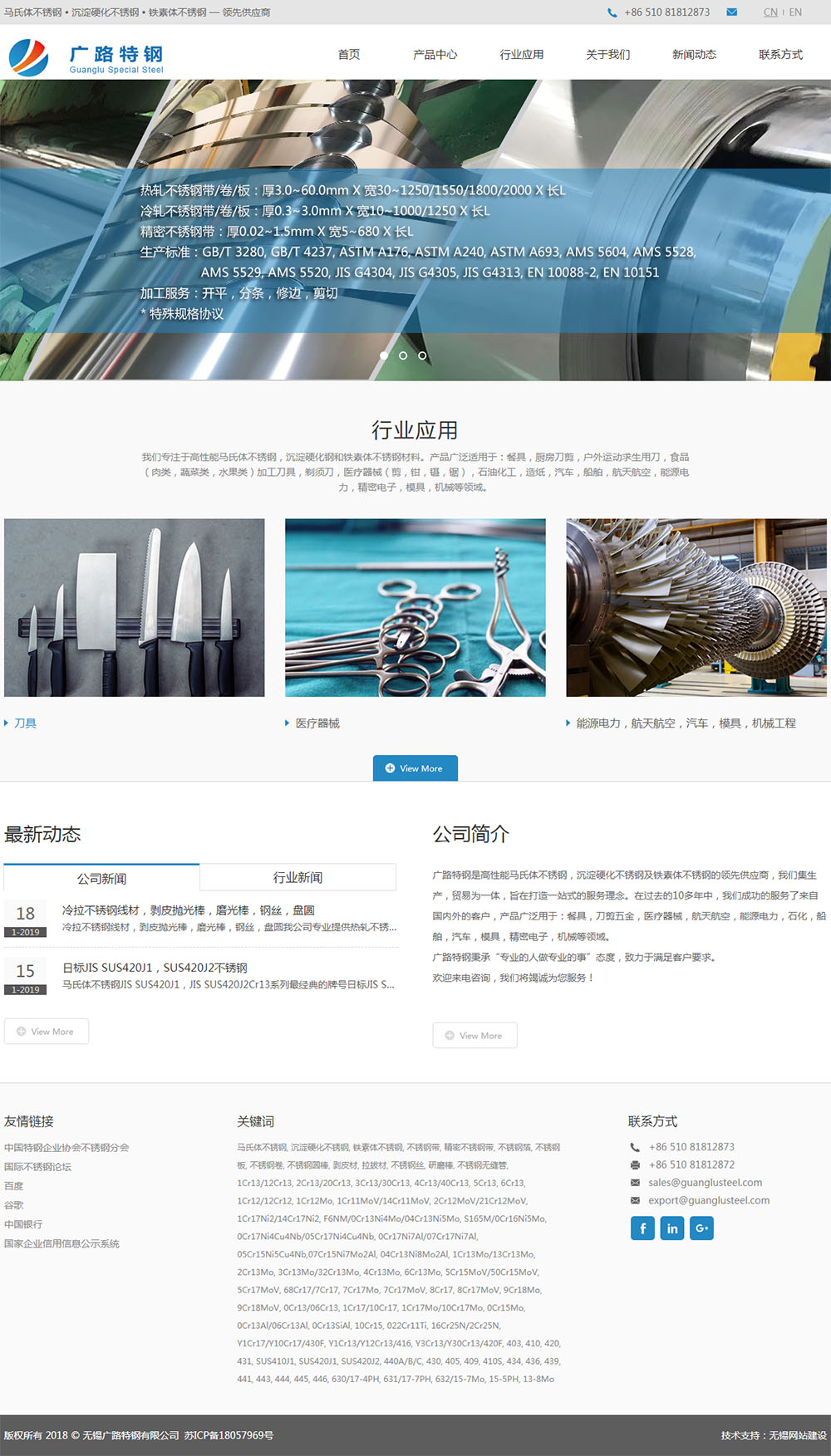Viewport: 831px width, 1456px height.
Task: Open the 百度 link
Action: (x=13, y=1186)
